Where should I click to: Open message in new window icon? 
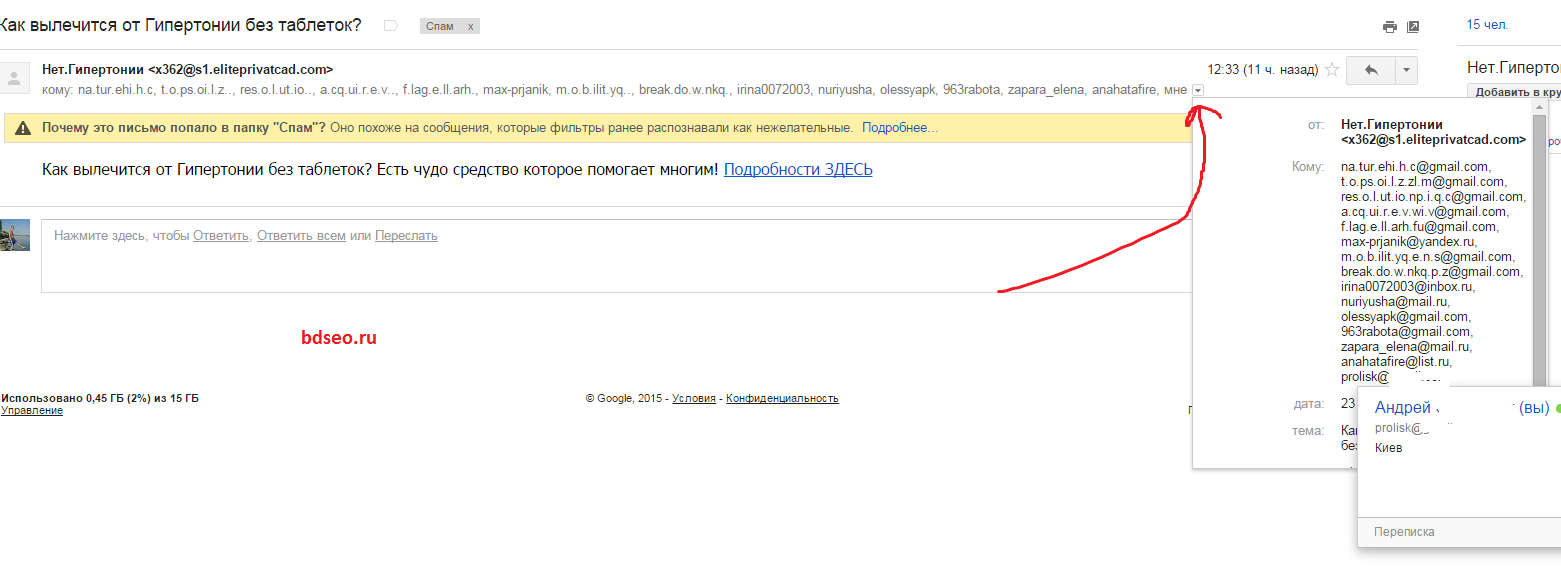tap(1413, 27)
